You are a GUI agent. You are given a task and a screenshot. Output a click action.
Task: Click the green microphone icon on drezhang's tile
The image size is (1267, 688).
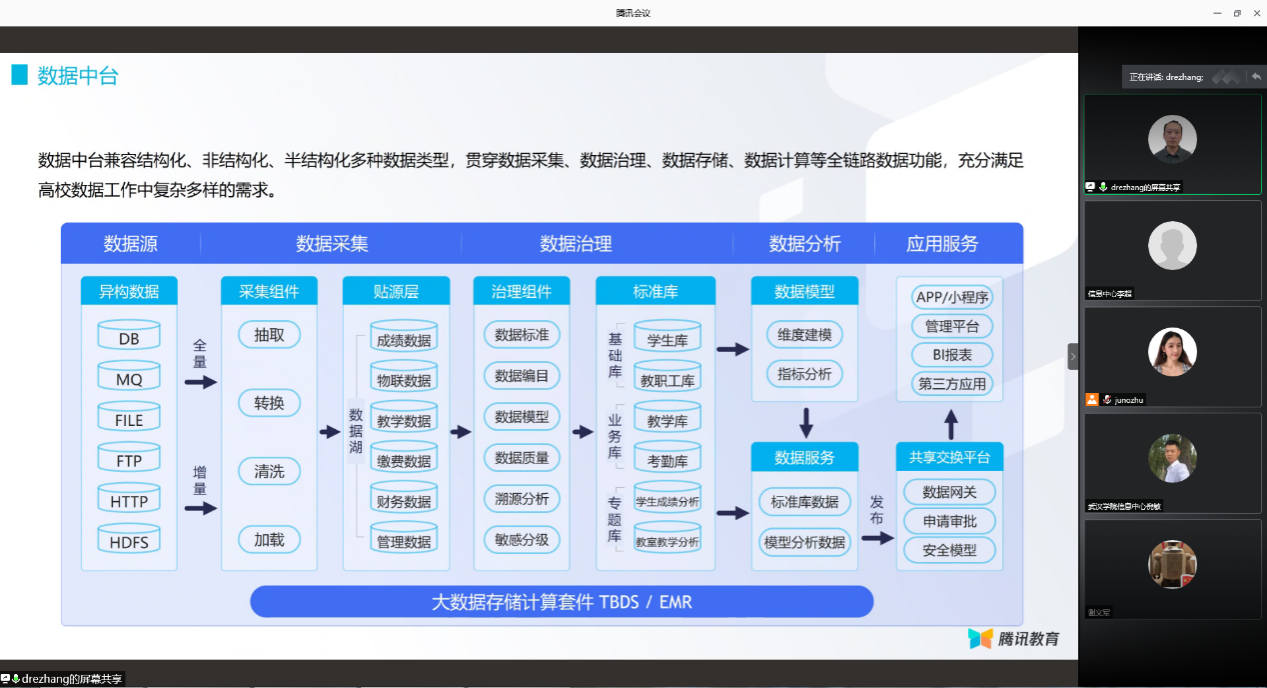coord(1103,187)
